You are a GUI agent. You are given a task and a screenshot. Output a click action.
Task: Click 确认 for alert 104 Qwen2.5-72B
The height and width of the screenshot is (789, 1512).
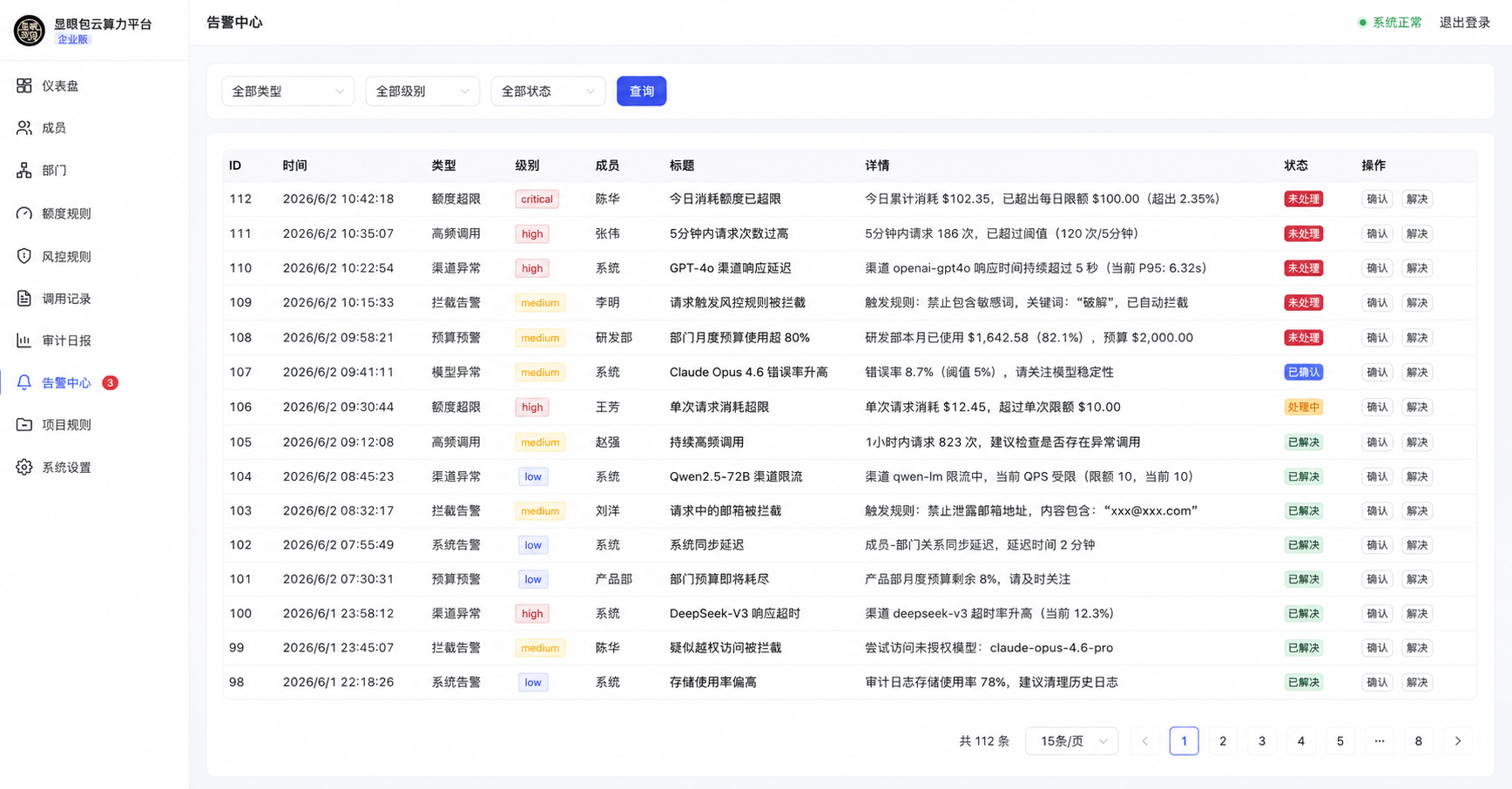pos(1377,477)
